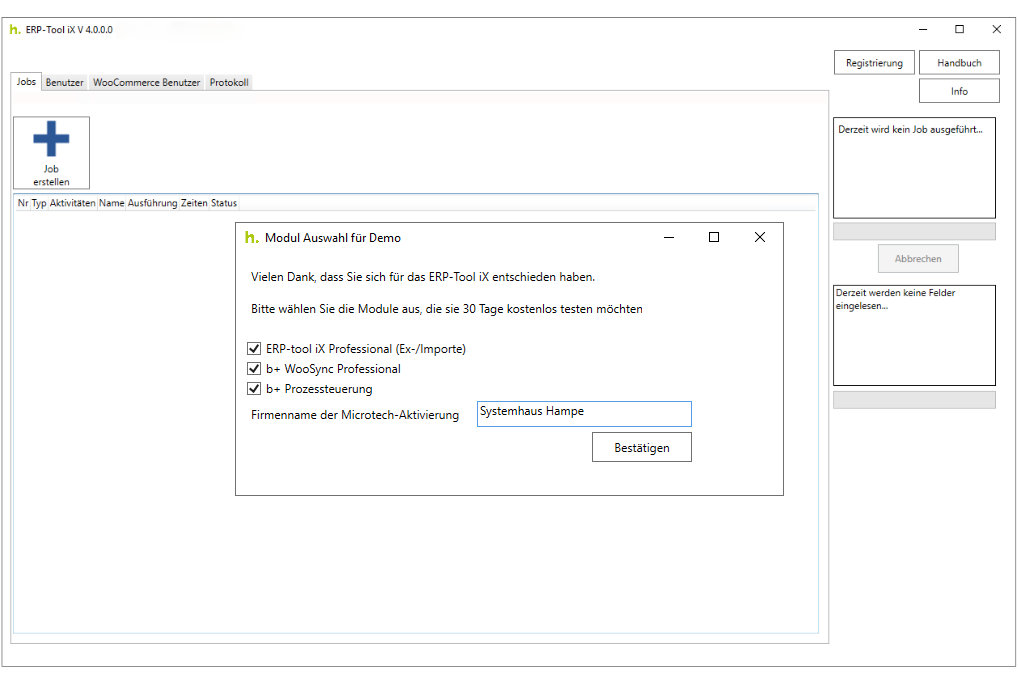Disable b+ WooSync Professional
This screenshot has height=697, width=1018.
pos(254,369)
